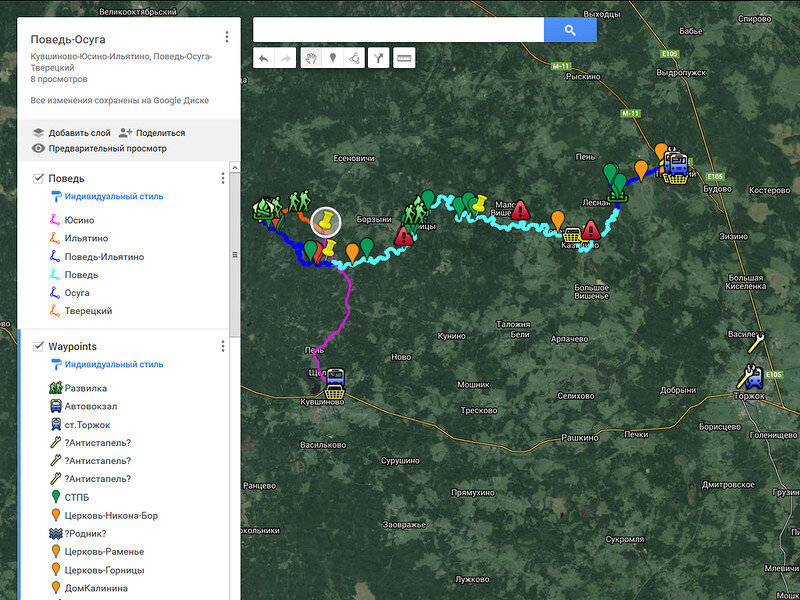The height and width of the screenshot is (600, 800).
Task: Select the Ильятино route item
Action: 86,238
